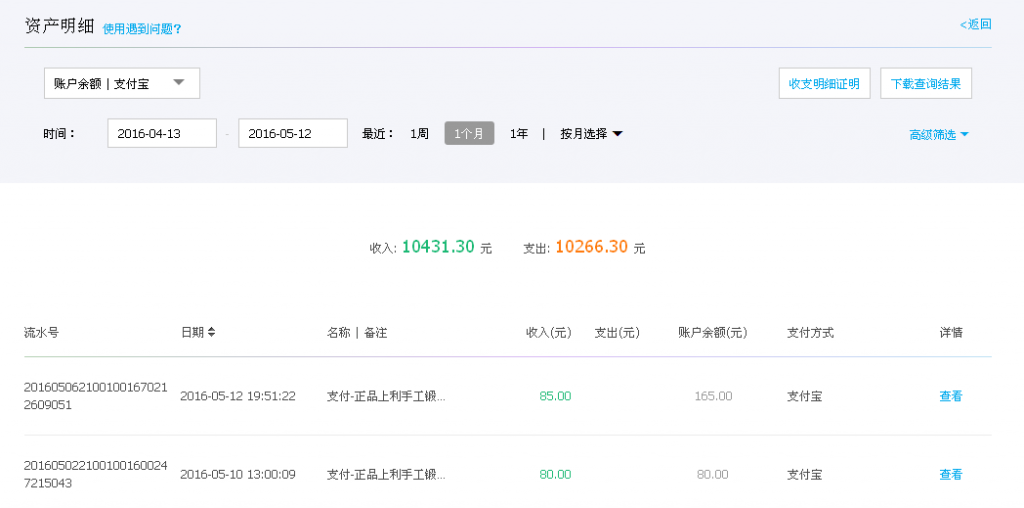The height and width of the screenshot is (508, 1024).
Task: Sort transactions using the 日期 sort arrows
Action: [x=212, y=332]
